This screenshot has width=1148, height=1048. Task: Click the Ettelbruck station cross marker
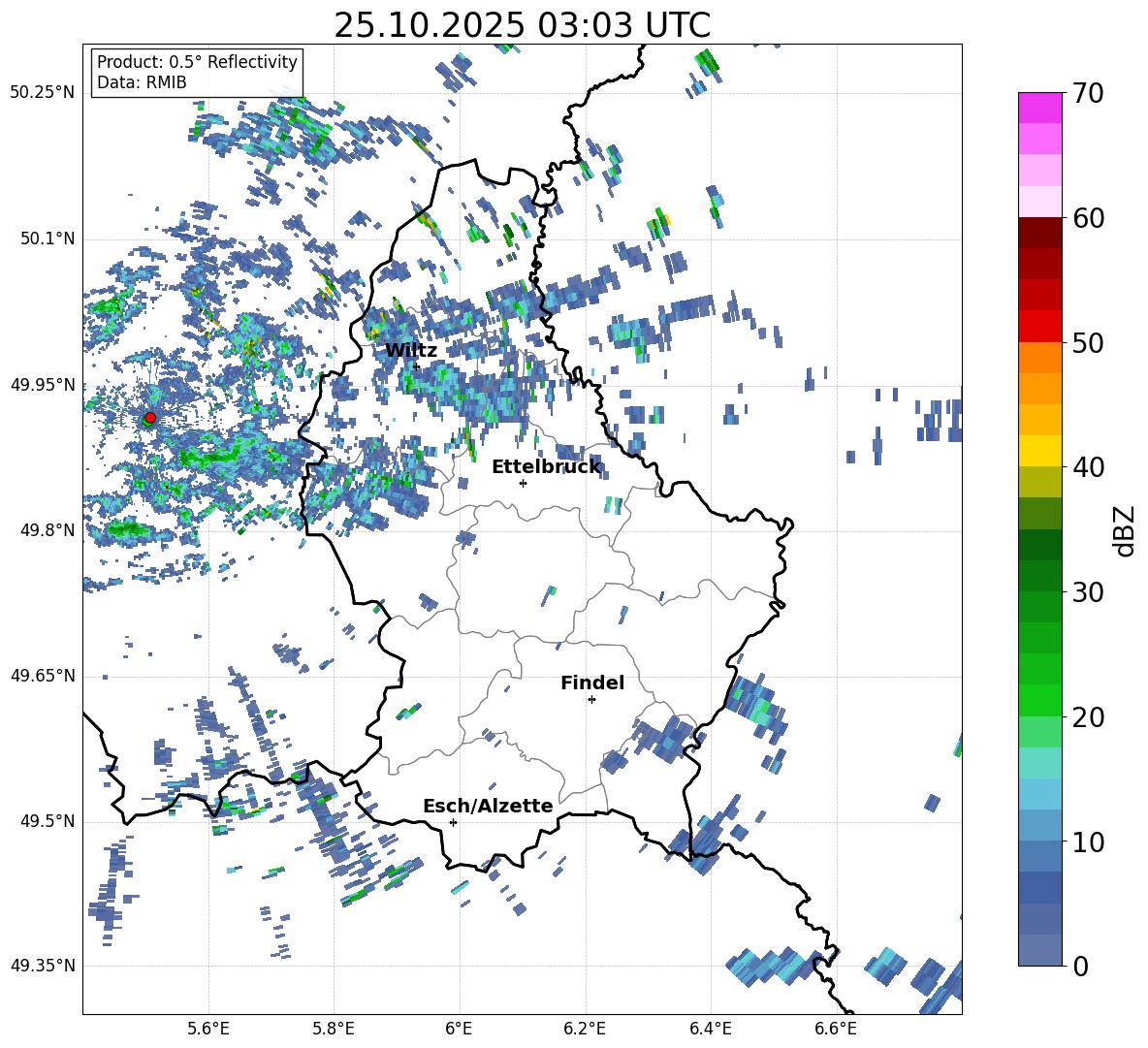523,483
